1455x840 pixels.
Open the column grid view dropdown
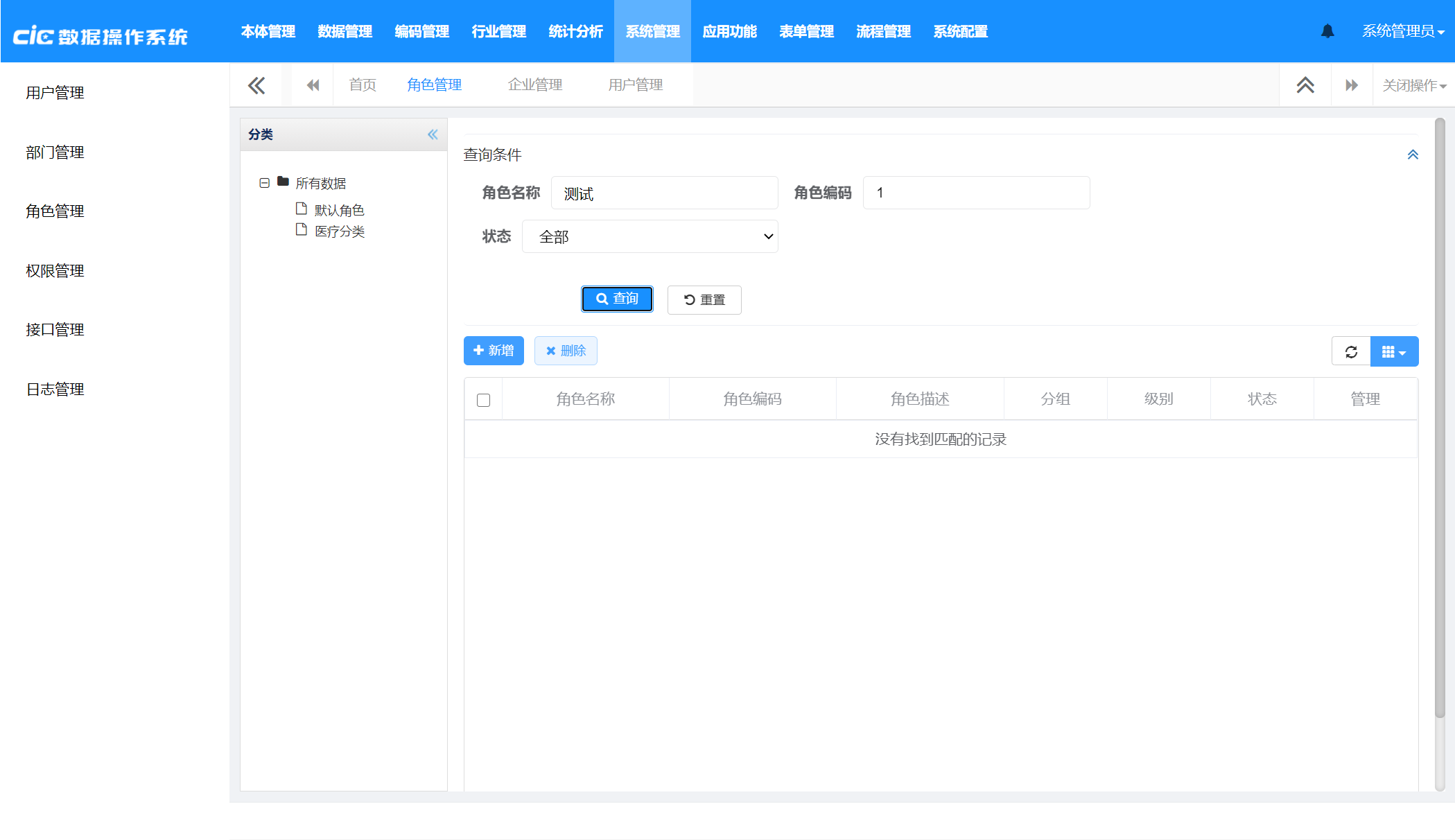tap(1394, 351)
